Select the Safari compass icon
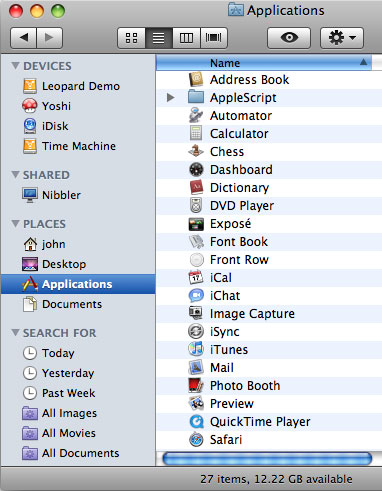This screenshot has height=491, width=382. tap(196, 440)
